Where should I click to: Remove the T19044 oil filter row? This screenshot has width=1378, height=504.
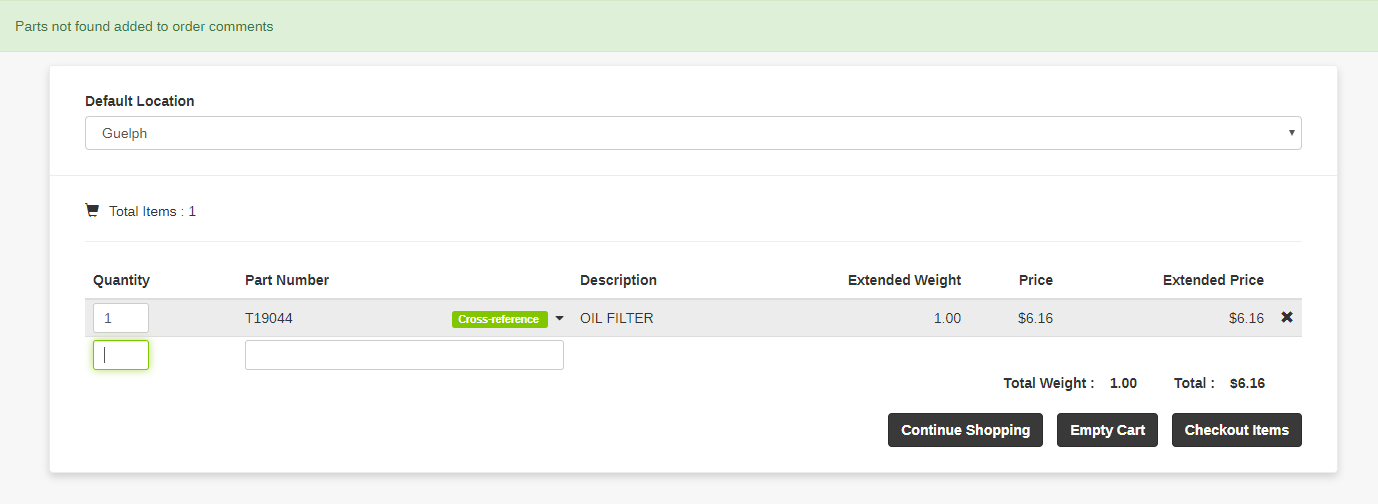tap(1287, 317)
